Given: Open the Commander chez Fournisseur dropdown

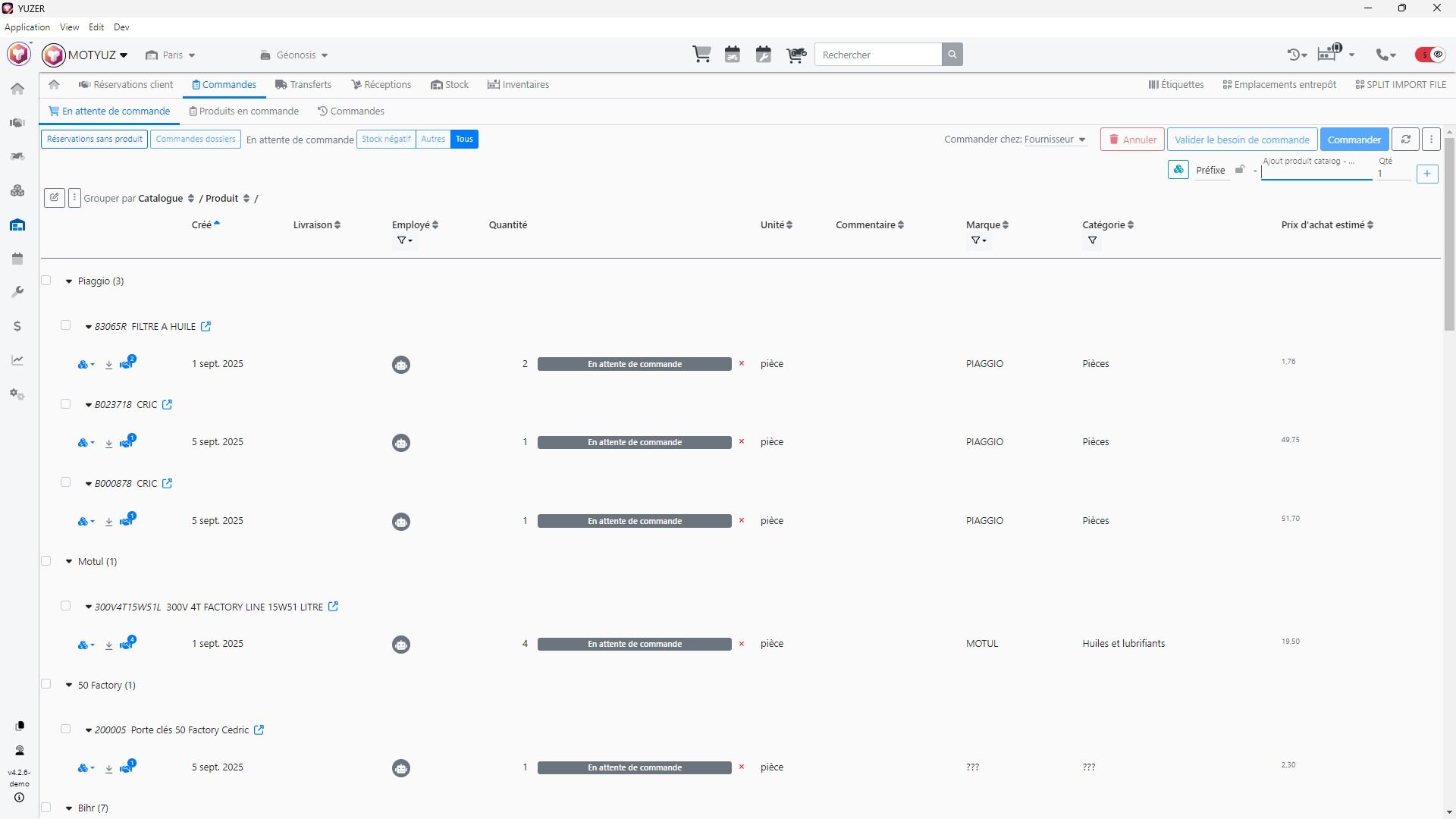Looking at the screenshot, I should [1055, 140].
